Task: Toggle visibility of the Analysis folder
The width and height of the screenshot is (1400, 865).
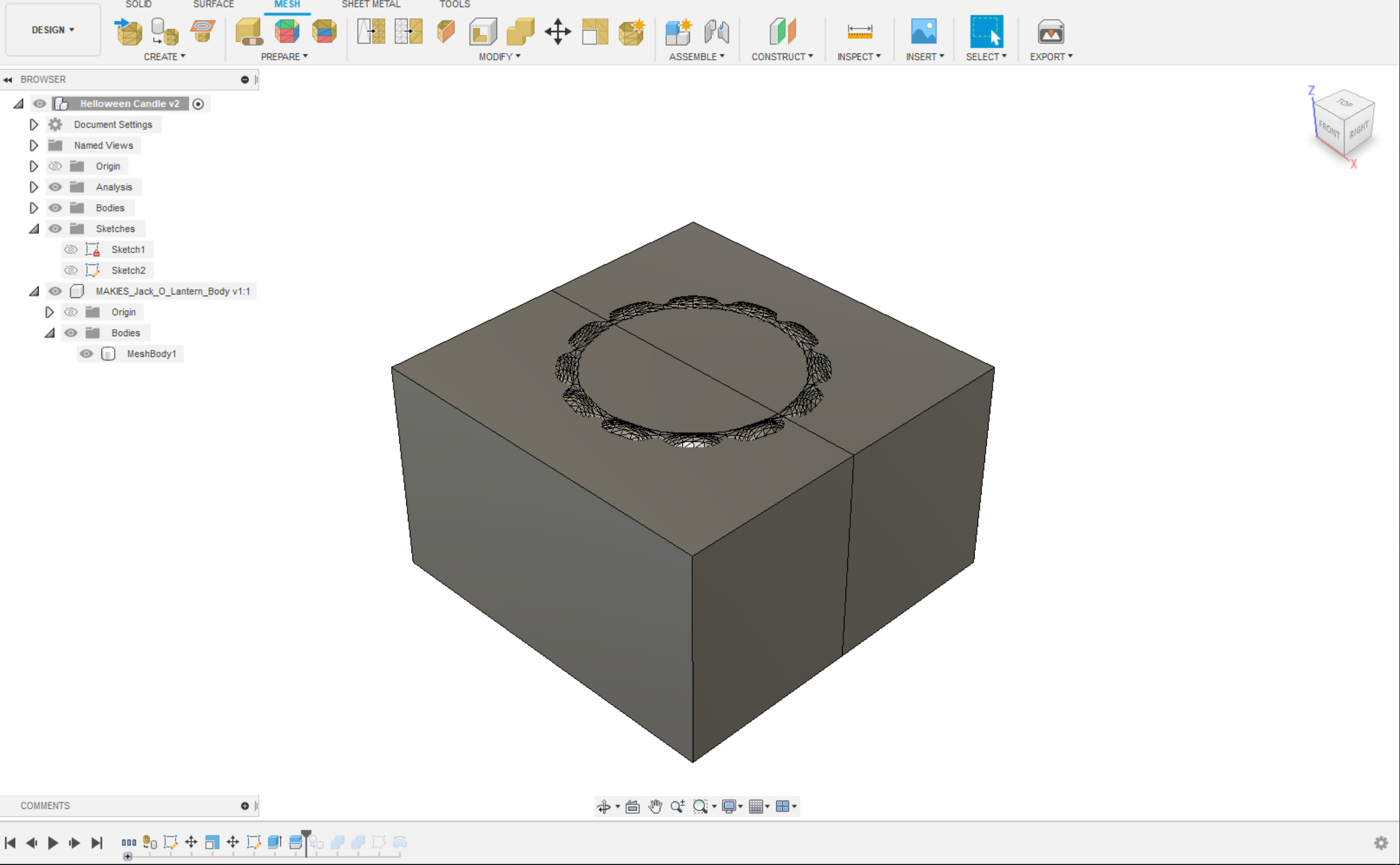Action: pyautogui.click(x=55, y=187)
